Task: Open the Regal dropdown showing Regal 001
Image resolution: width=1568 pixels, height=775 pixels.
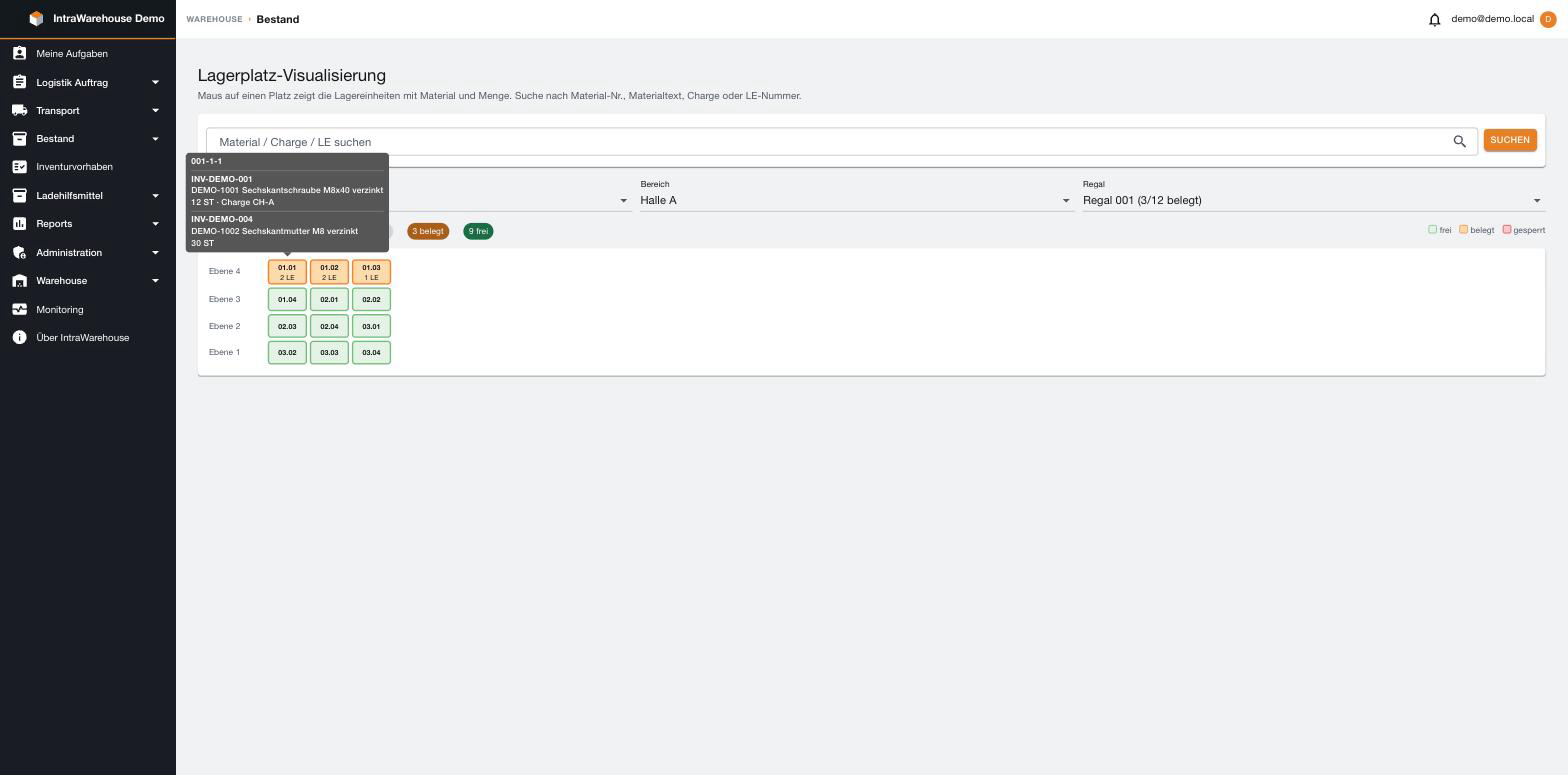Action: click(x=1313, y=200)
